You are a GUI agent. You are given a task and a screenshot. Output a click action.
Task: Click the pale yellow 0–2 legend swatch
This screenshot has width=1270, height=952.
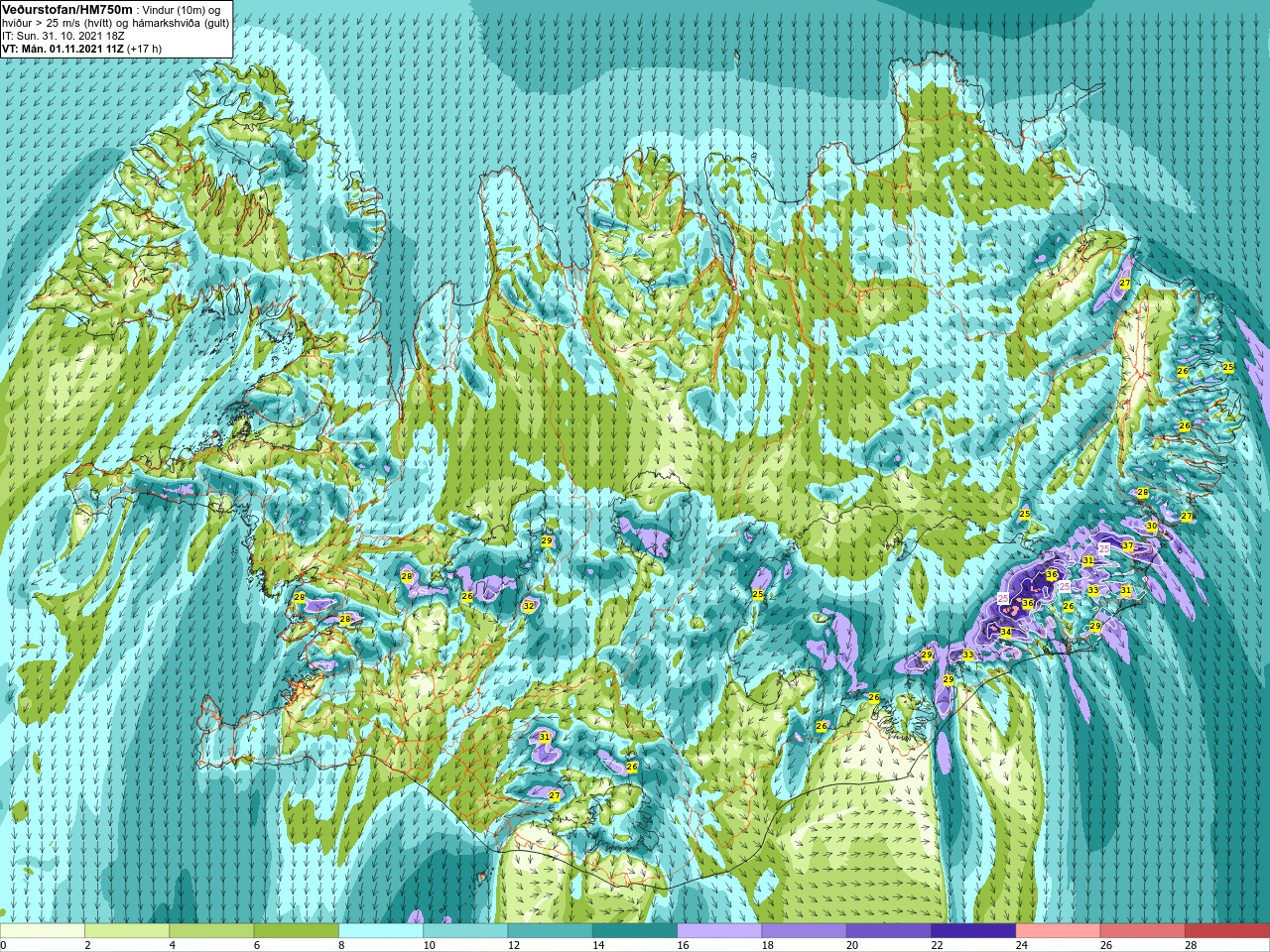(x=43, y=931)
